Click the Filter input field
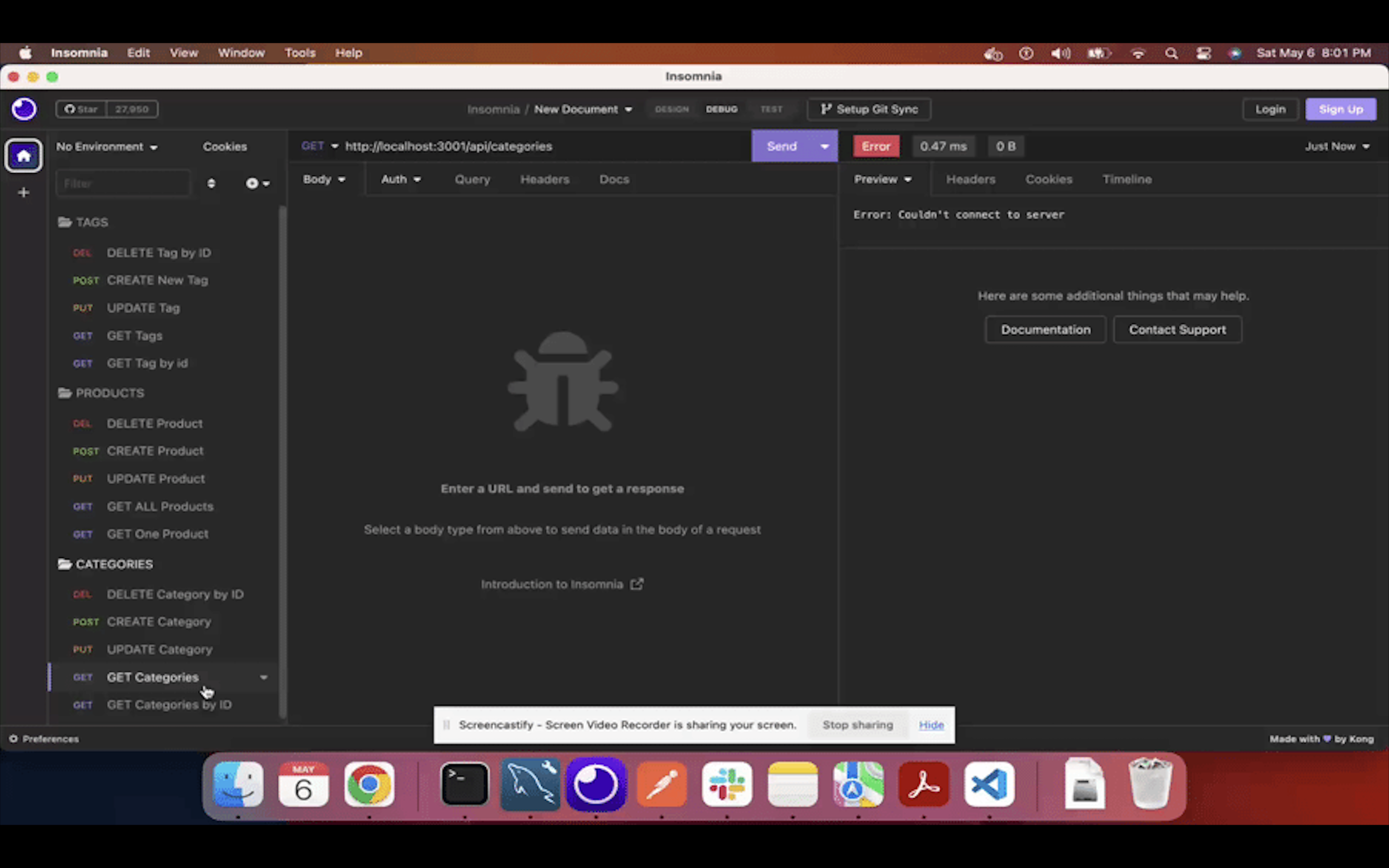Viewport: 1389px width, 868px height. click(x=123, y=184)
